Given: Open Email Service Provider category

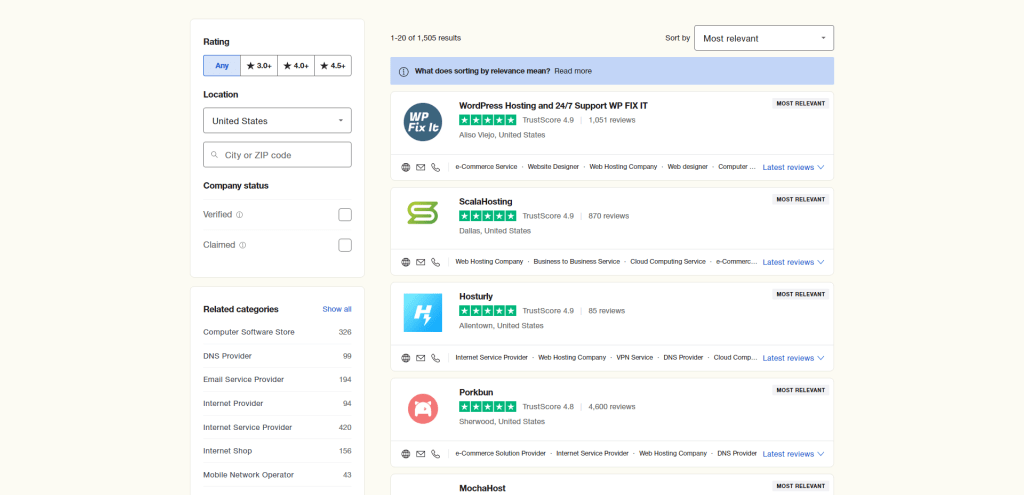Looking at the screenshot, I should 278,379.
